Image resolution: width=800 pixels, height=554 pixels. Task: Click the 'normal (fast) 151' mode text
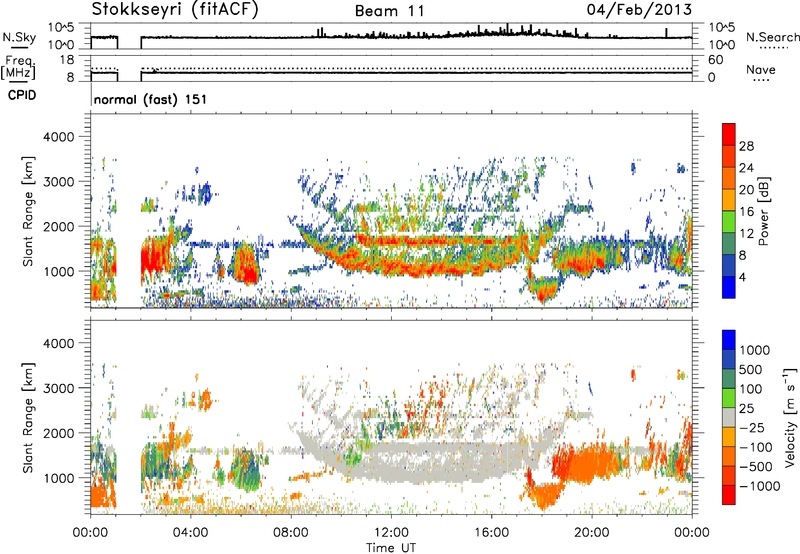click(x=151, y=99)
